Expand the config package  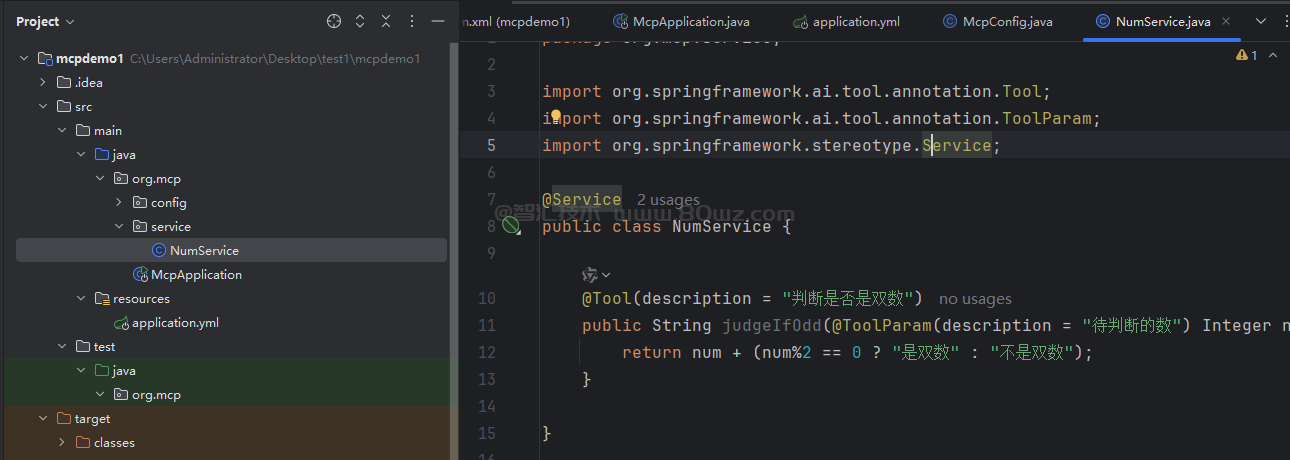pyautogui.click(x=119, y=203)
